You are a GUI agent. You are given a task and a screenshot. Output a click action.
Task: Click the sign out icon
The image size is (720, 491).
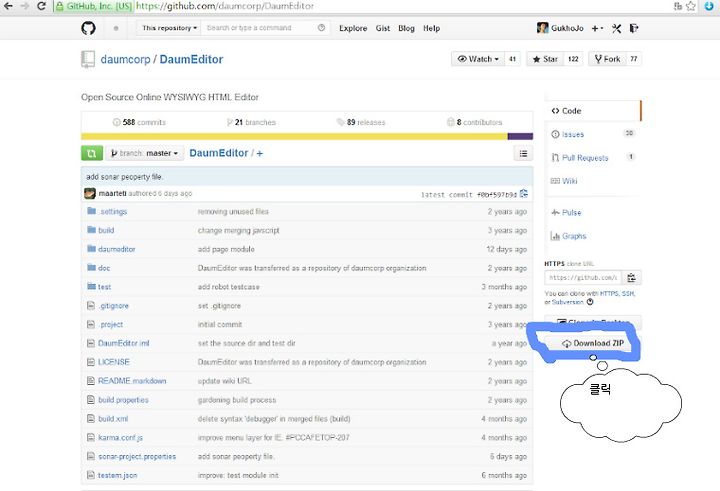634,28
